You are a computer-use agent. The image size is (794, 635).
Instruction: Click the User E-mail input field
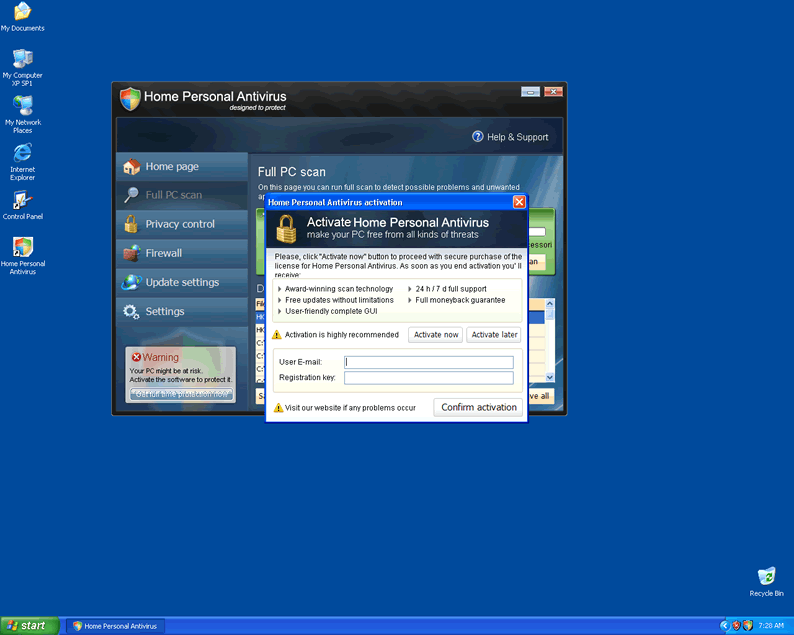pos(428,362)
